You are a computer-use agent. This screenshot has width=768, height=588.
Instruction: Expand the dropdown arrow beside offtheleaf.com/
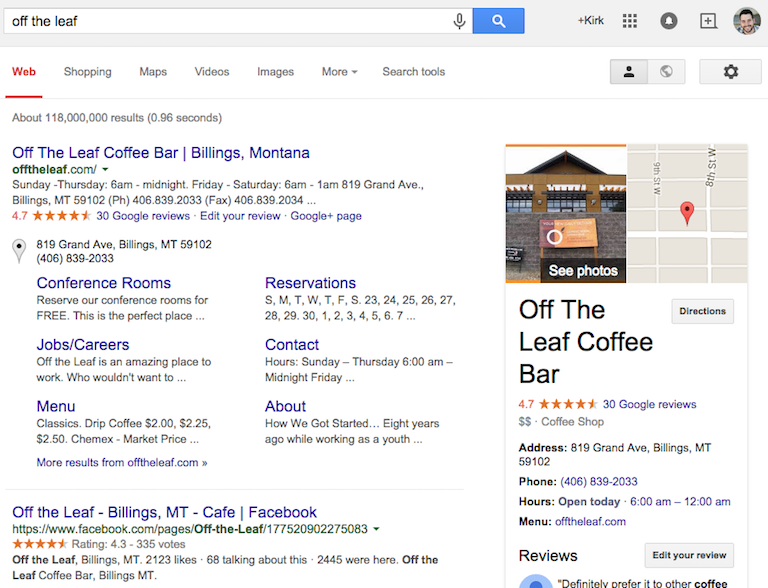[106, 171]
